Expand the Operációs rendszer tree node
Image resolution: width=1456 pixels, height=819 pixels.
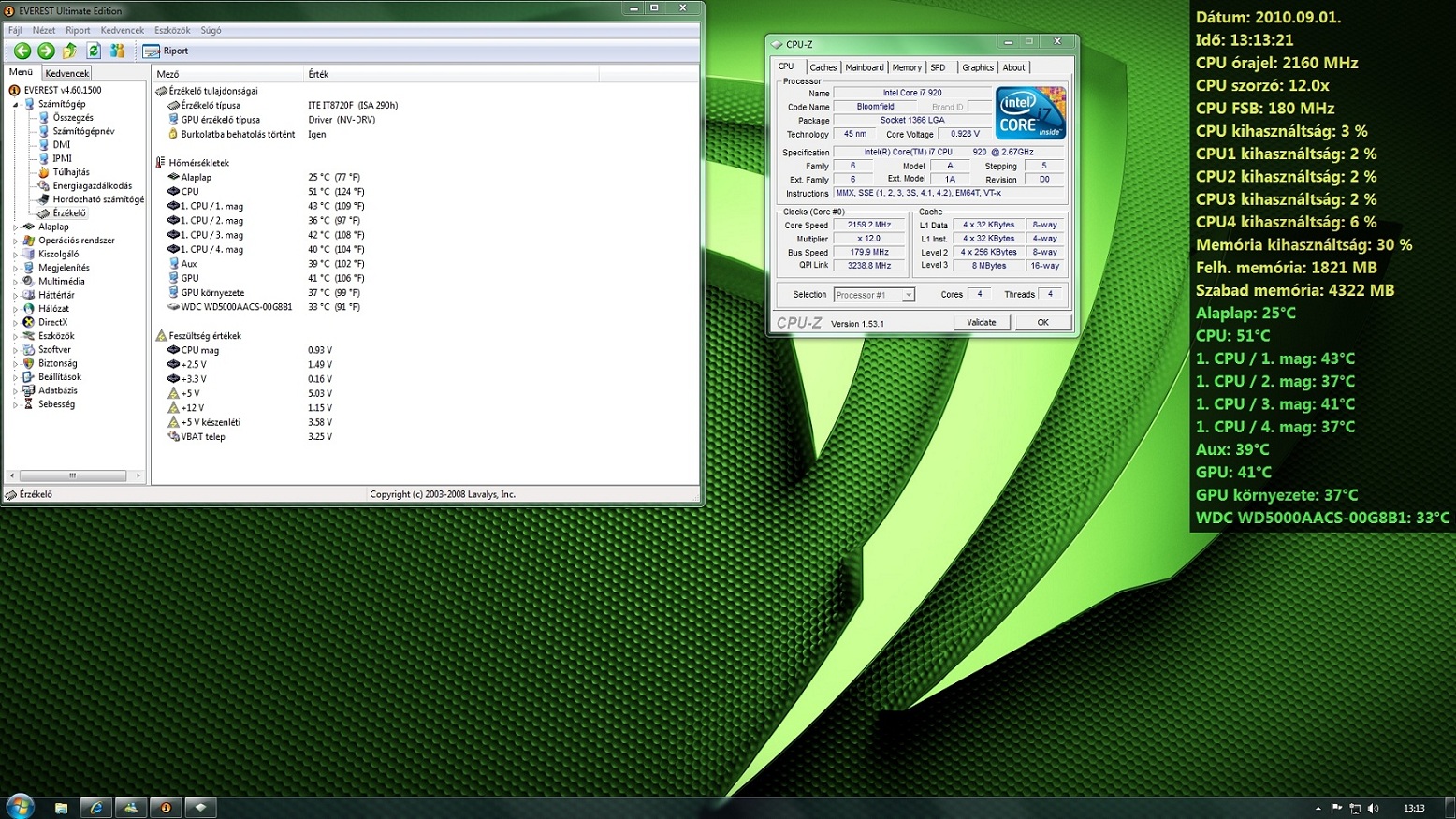coord(16,241)
